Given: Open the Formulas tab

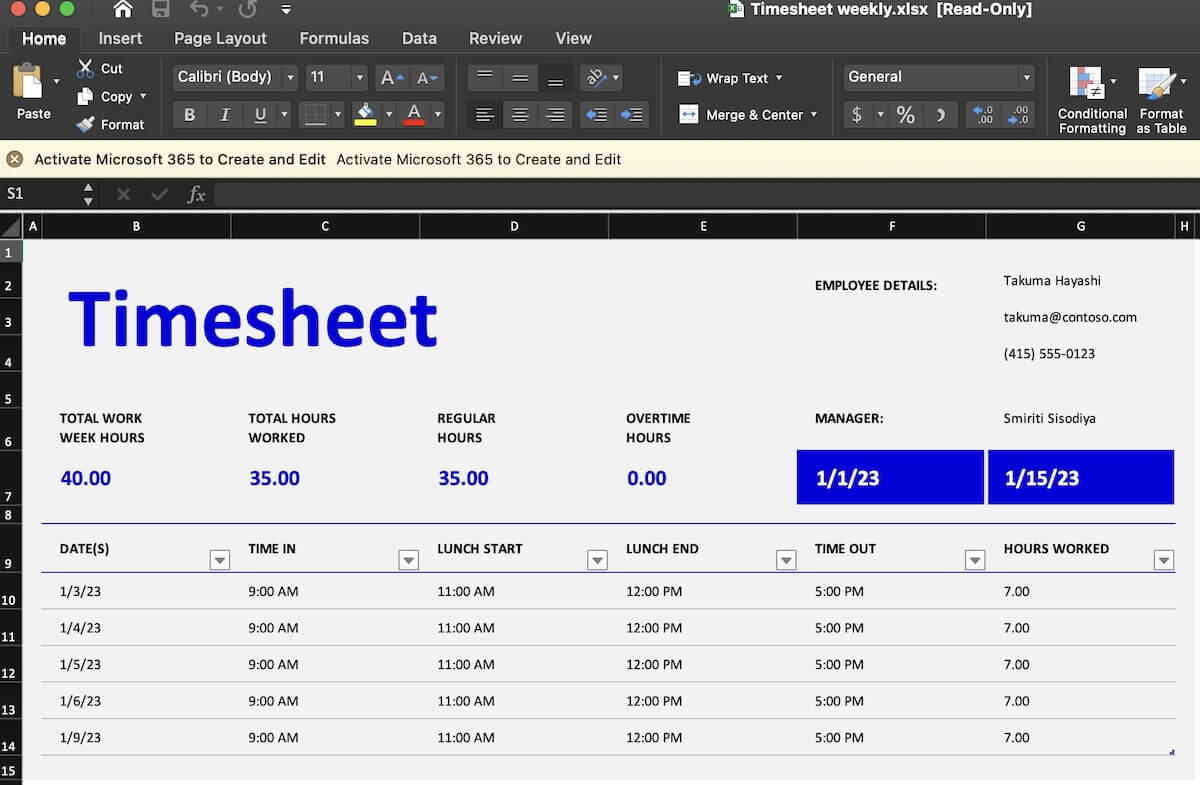Looking at the screenshot, I should (334, 38).
